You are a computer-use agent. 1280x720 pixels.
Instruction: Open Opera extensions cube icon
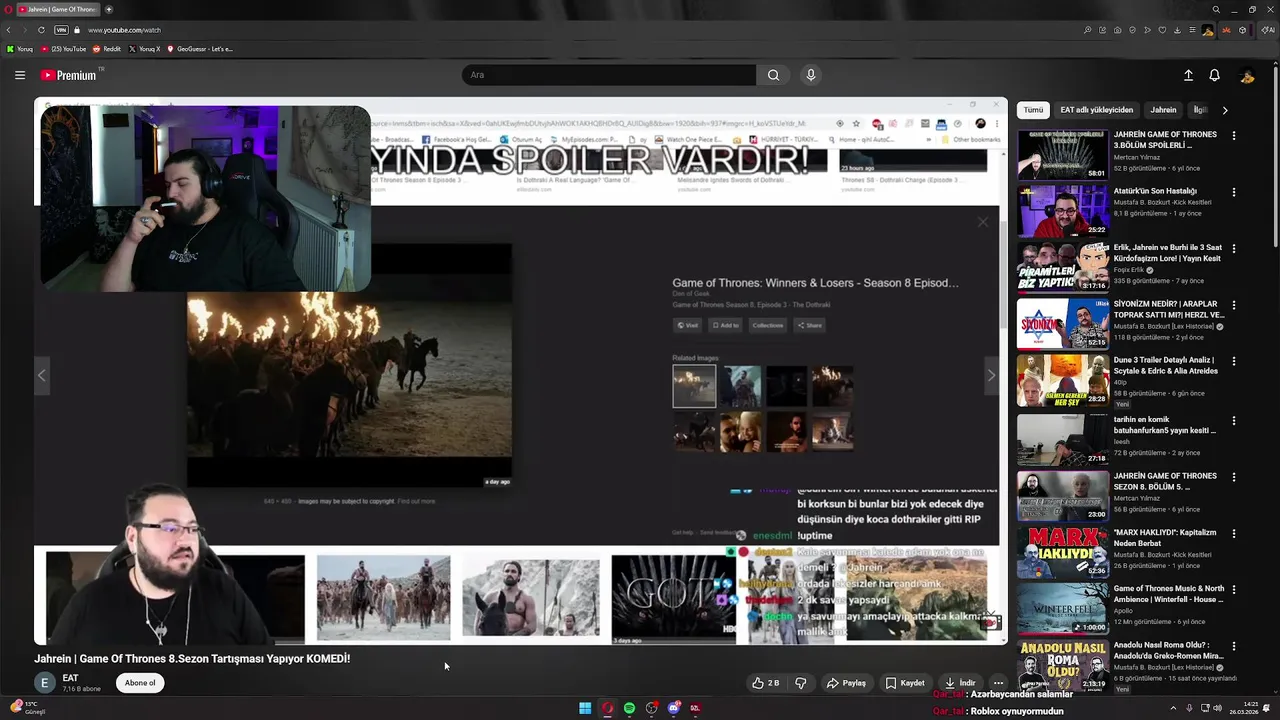(x=1242, y=30)
